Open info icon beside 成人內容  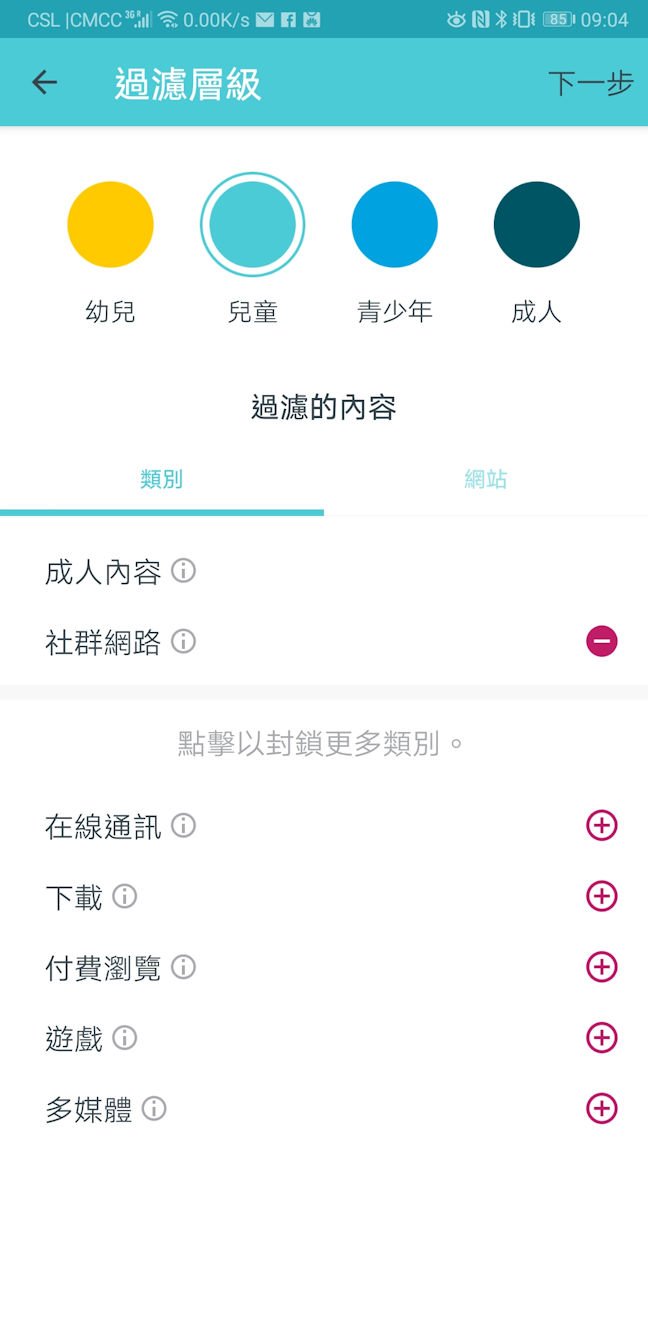(x=183, y=571)
